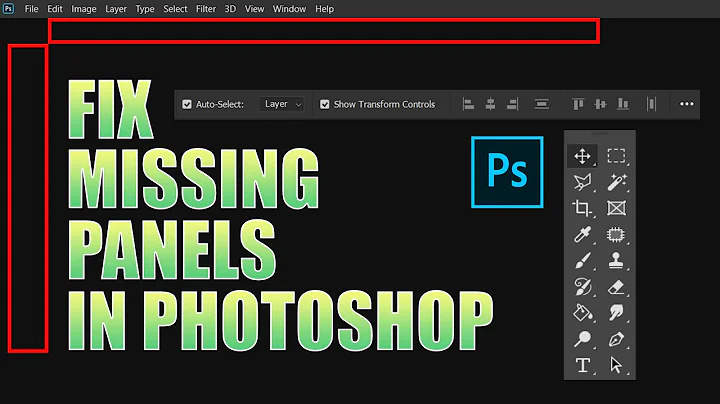720x404 pixels.
Task: Open the three-dots align options
Action: pyautogui.click(x=686, y=104)
